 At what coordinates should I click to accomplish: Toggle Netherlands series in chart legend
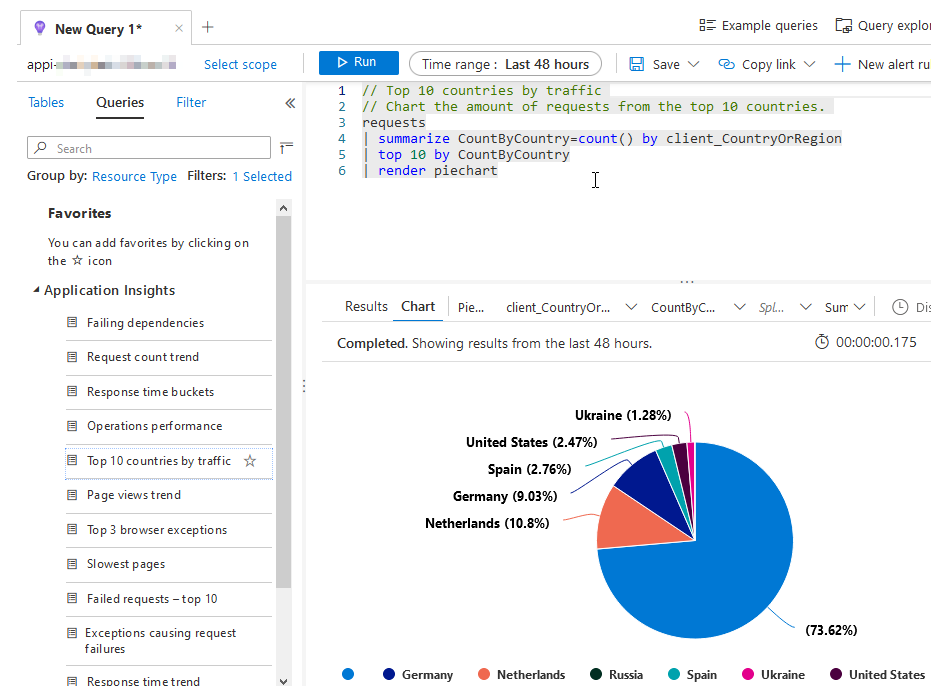[x=521, y=675]
